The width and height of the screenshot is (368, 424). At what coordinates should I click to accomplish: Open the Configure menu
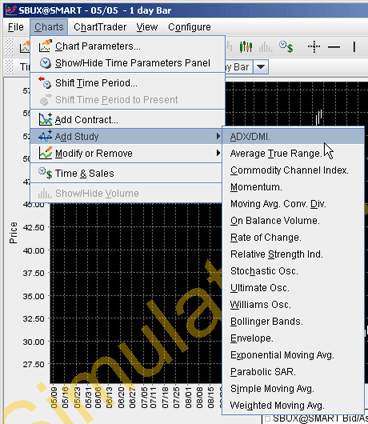click(189, 27)
